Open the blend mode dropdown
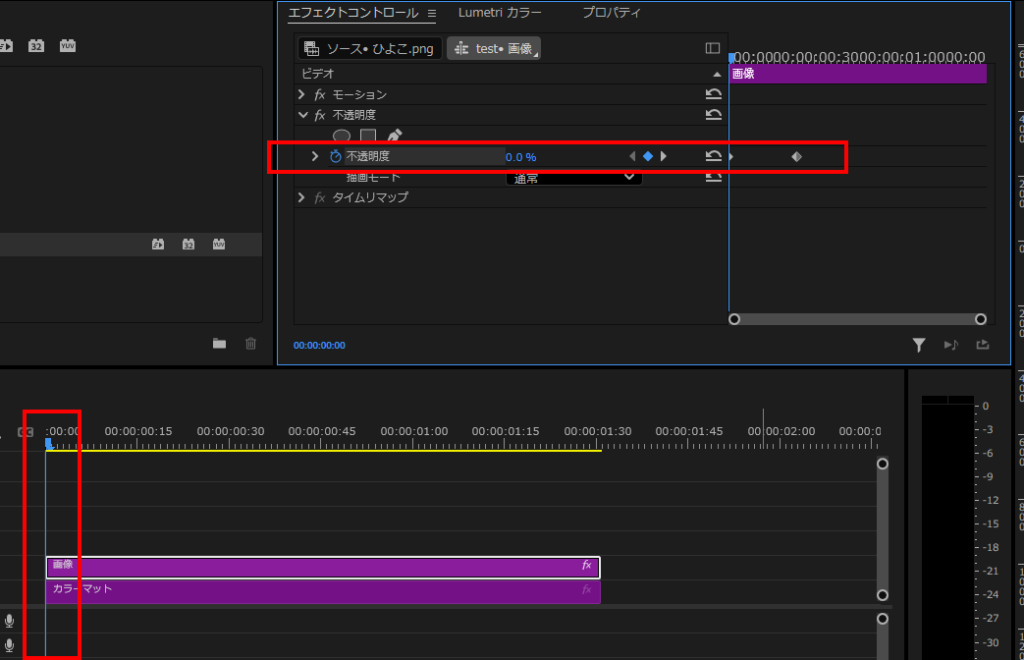 [574, 178]
